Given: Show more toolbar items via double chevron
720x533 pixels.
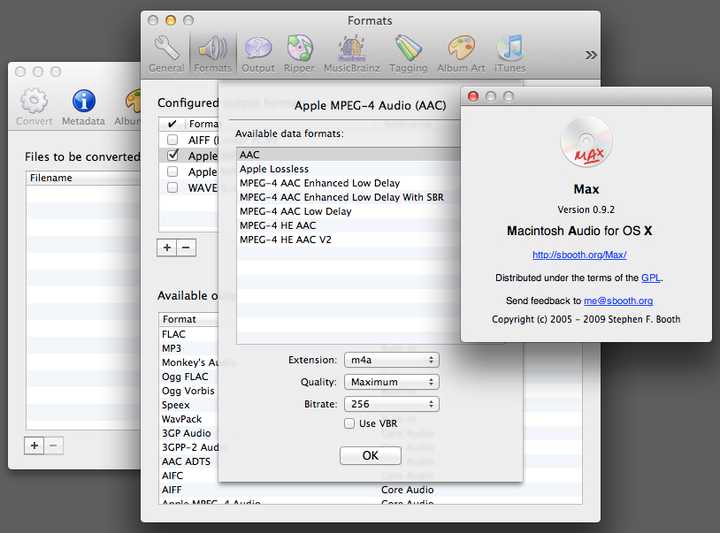Looking at the screenshot, I should coord(591,55).
